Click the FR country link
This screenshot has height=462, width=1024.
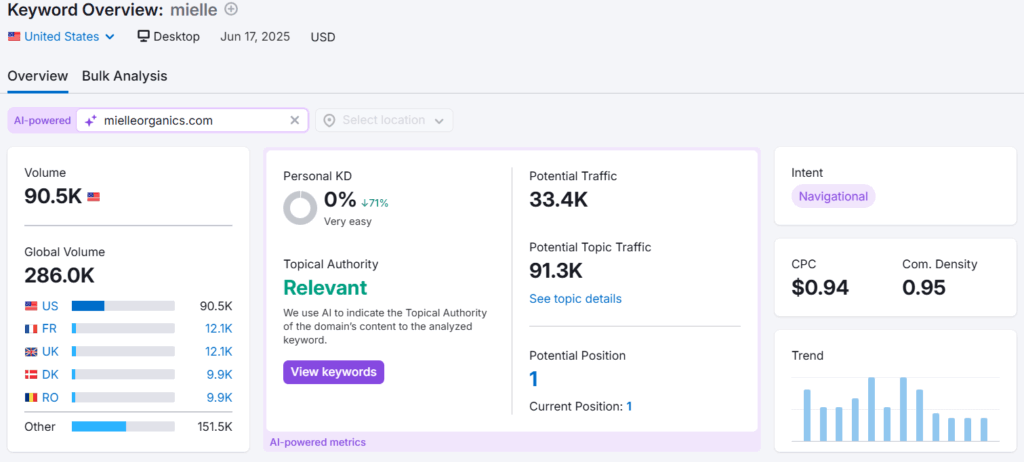coord(50,329)
